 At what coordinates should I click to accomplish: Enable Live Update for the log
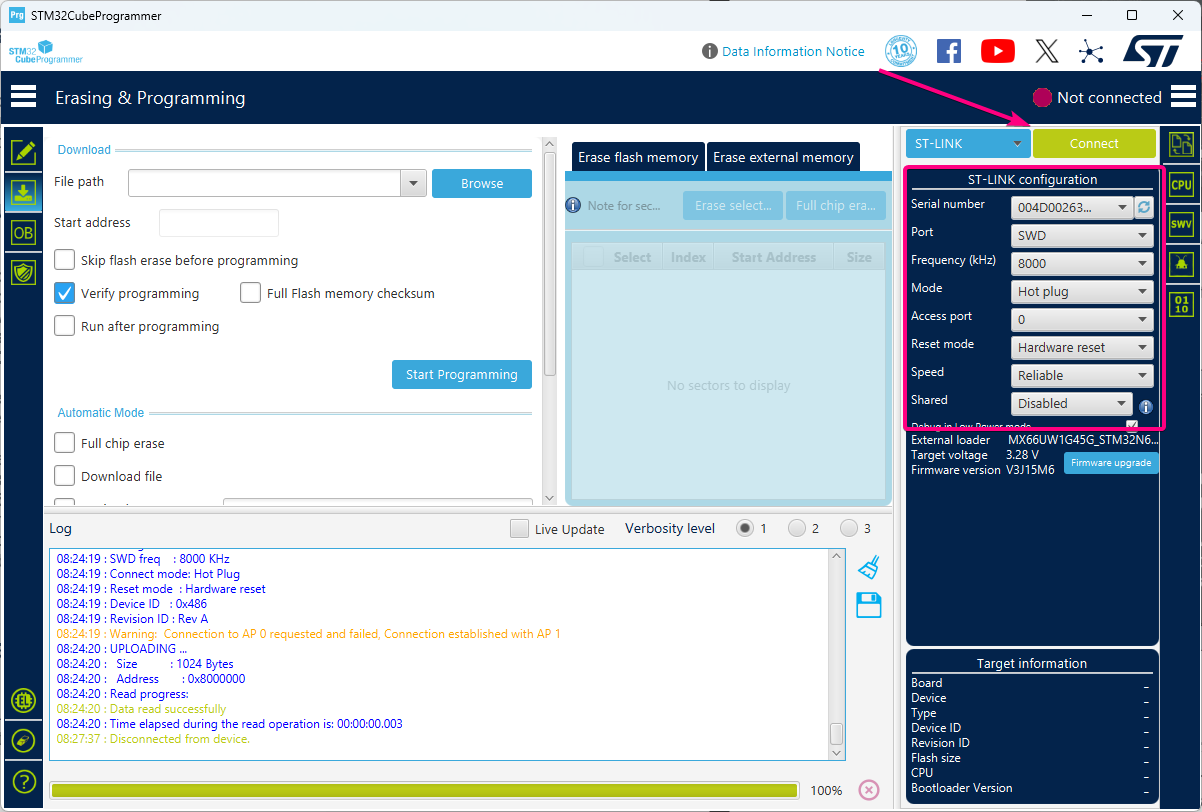519,528
